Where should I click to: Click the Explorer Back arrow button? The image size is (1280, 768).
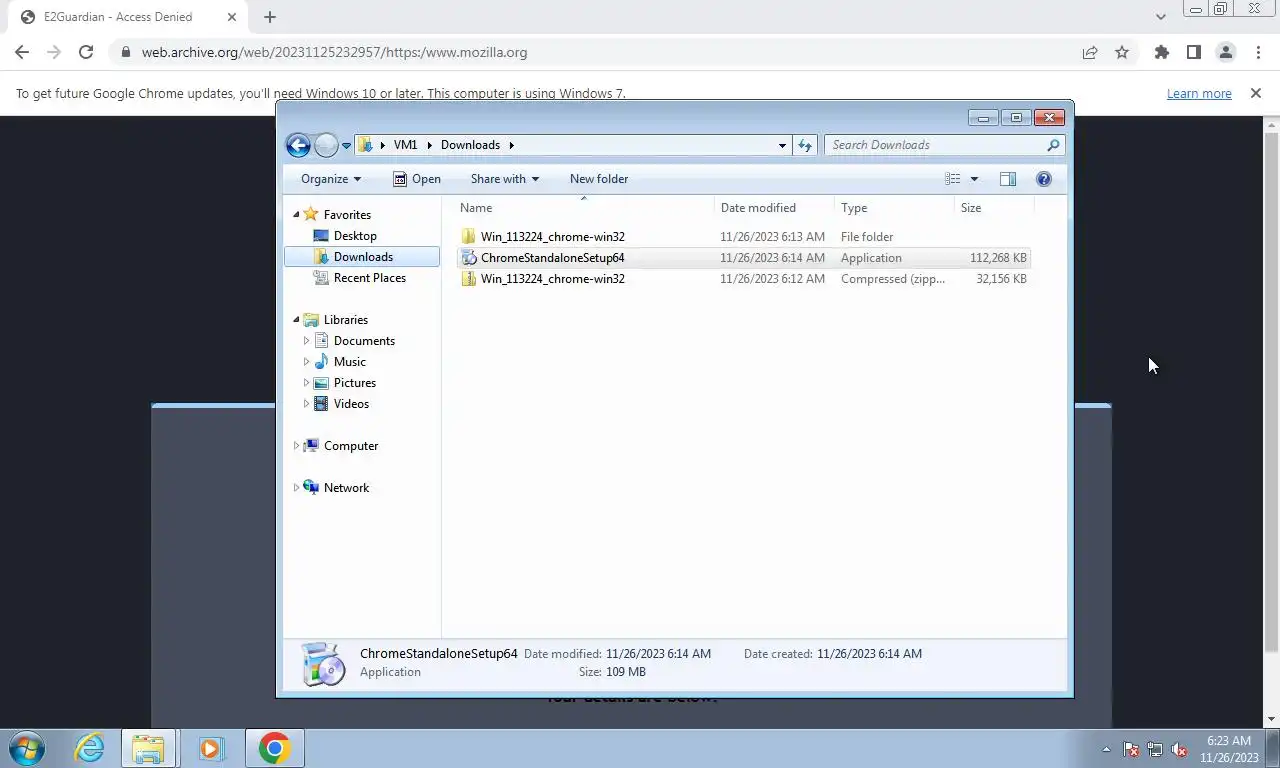(x=298, y=145)
